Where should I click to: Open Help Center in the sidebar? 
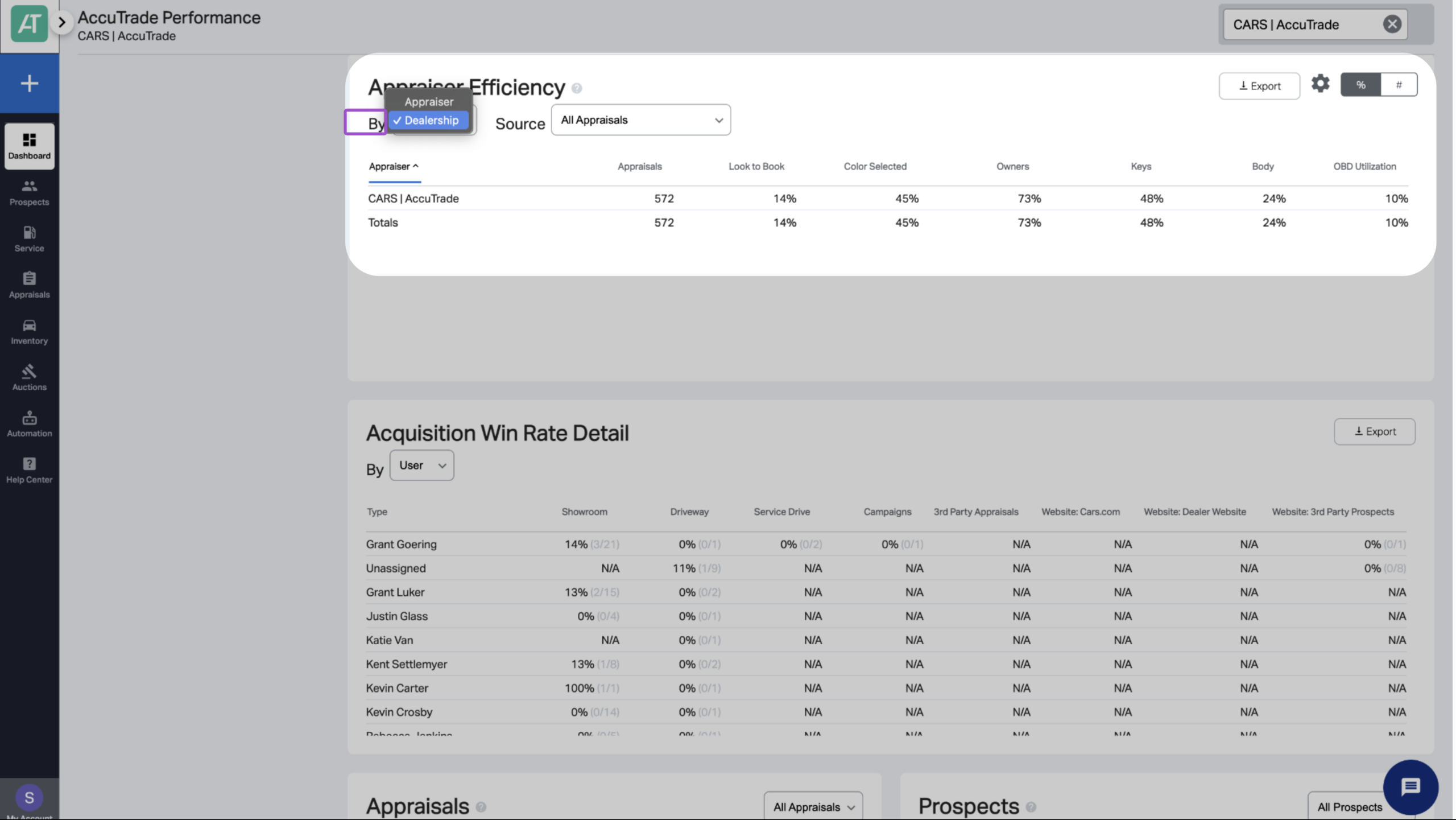[x=29, y=471]
